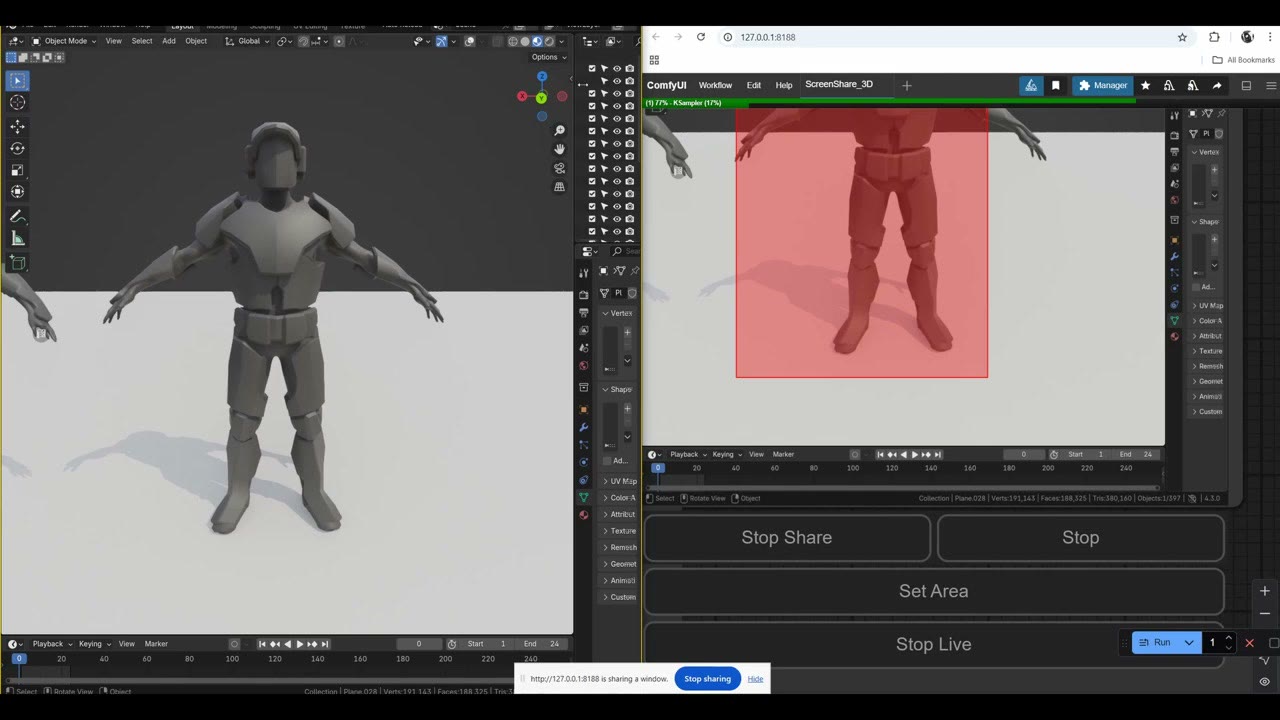The image size is (1280, 720).
Task: Switch perspective/orthographic grid icon in viewport
Action: tap(560, 187)
